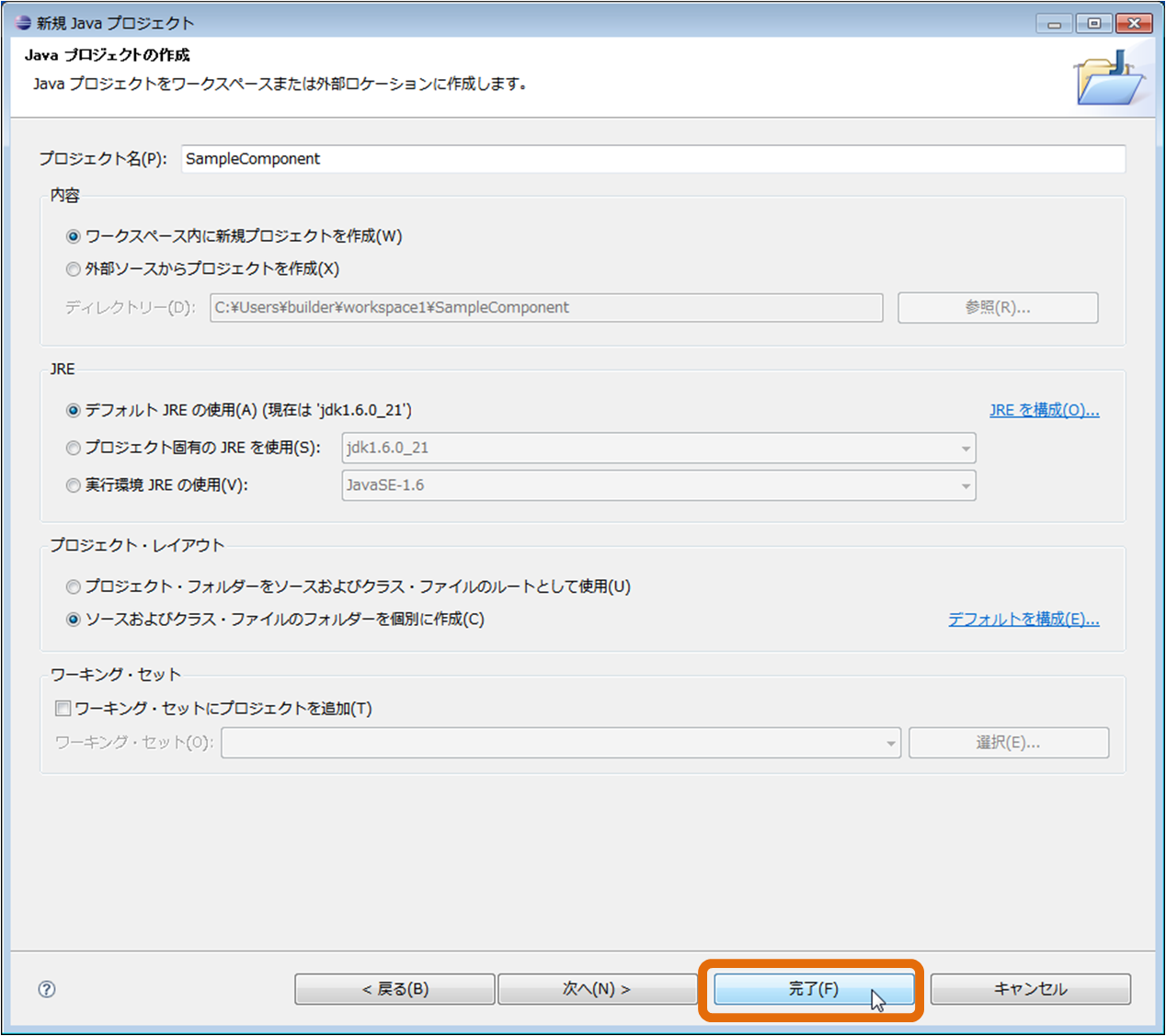
Task: Open the working sets combo box
Action: (x=561, y=743)
